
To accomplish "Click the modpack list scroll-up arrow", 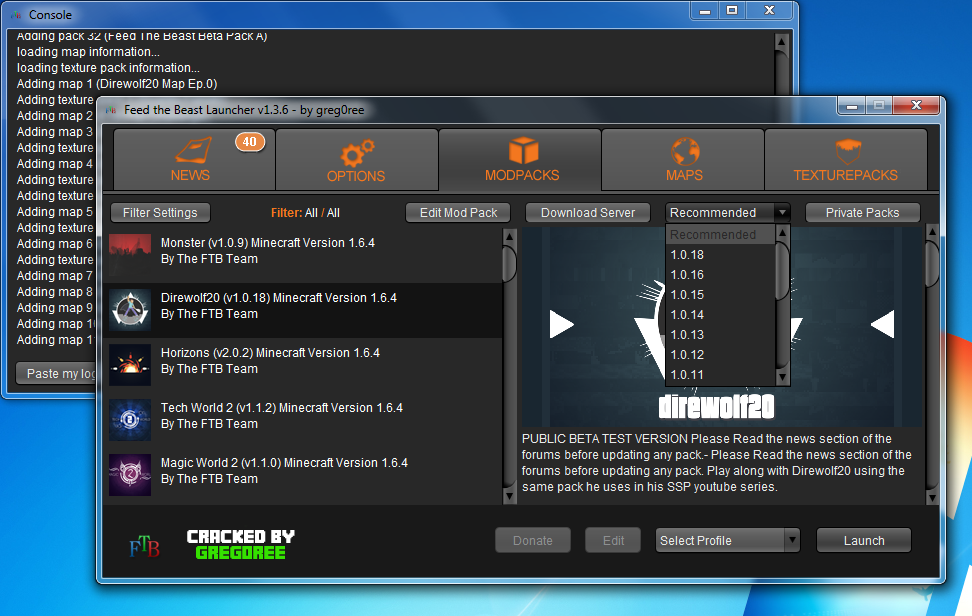I will 510,236.
